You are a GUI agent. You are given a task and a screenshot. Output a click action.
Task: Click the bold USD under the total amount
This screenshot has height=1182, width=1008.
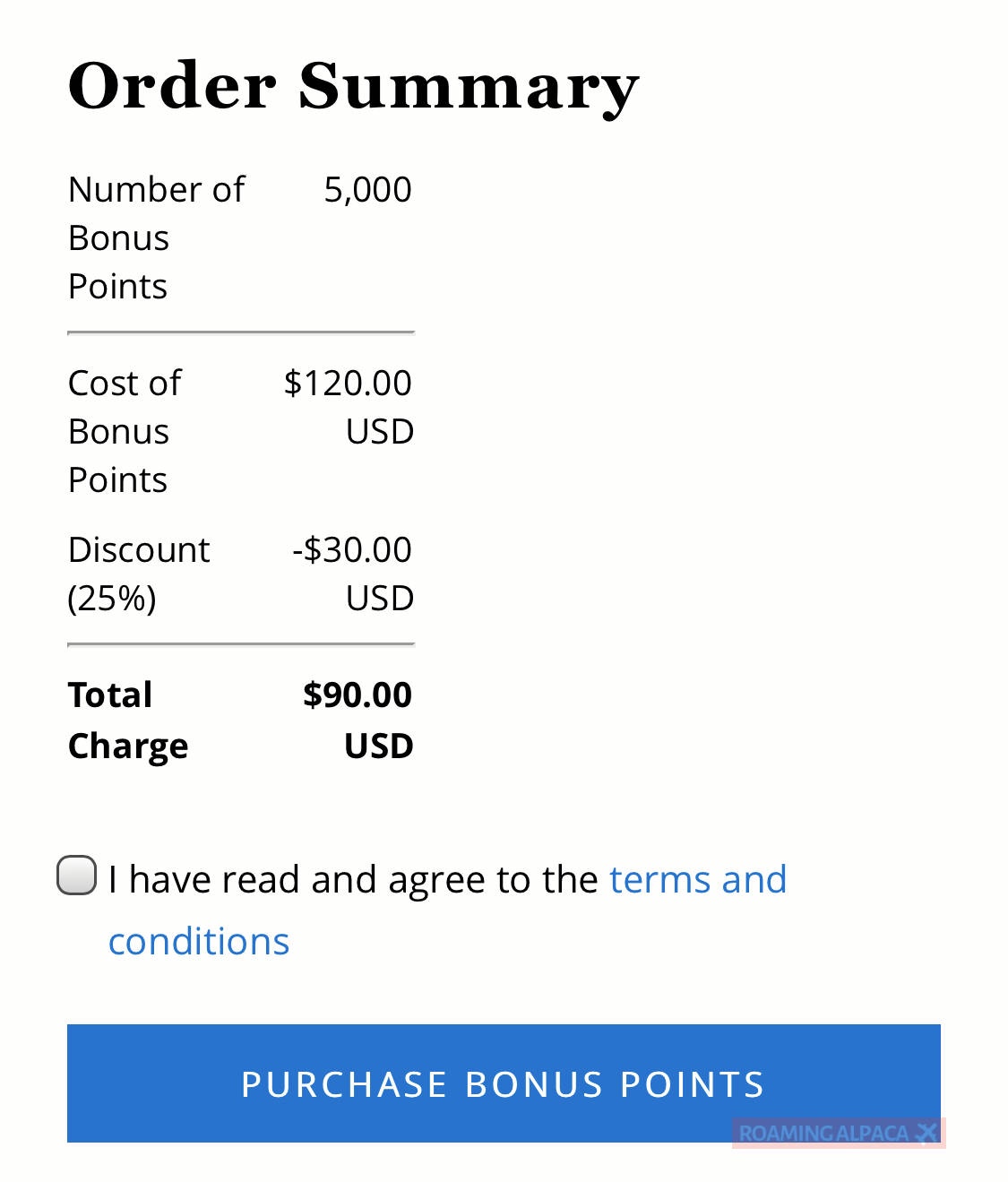pyautogui.click(x=378, y=746)
